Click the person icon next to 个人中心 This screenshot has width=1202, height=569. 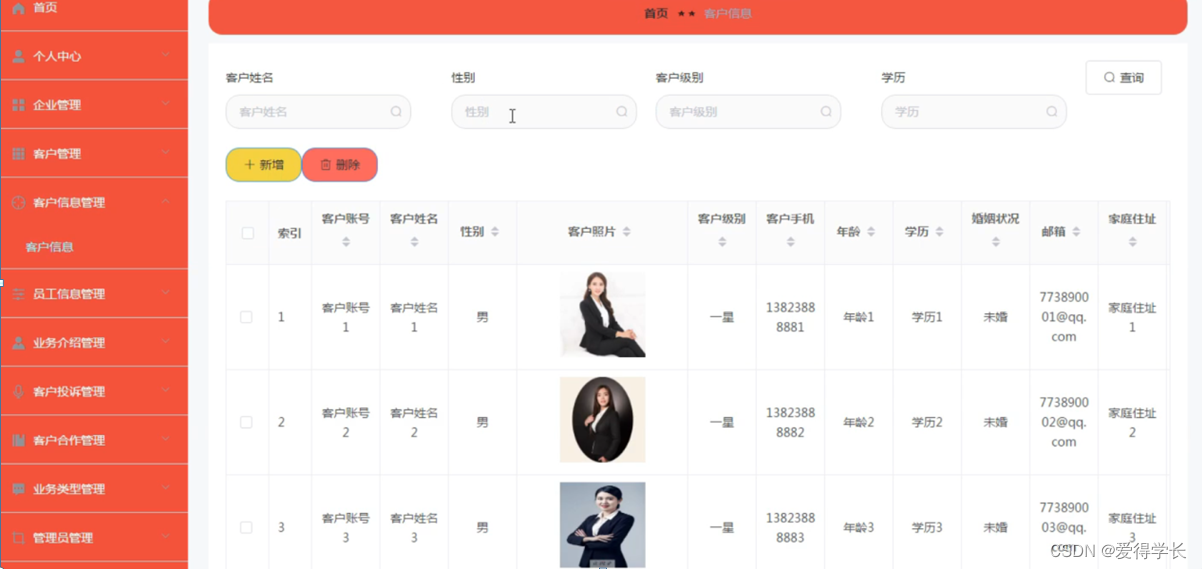point(18,56)
